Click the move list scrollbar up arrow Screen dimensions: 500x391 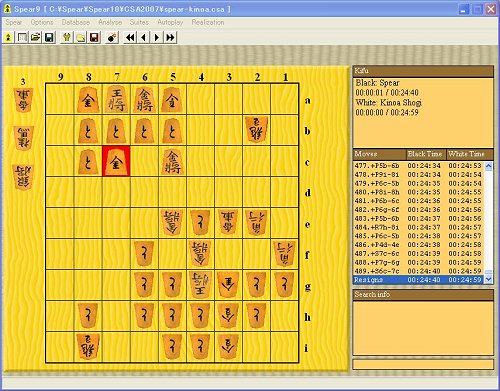[x=489, y=166]
